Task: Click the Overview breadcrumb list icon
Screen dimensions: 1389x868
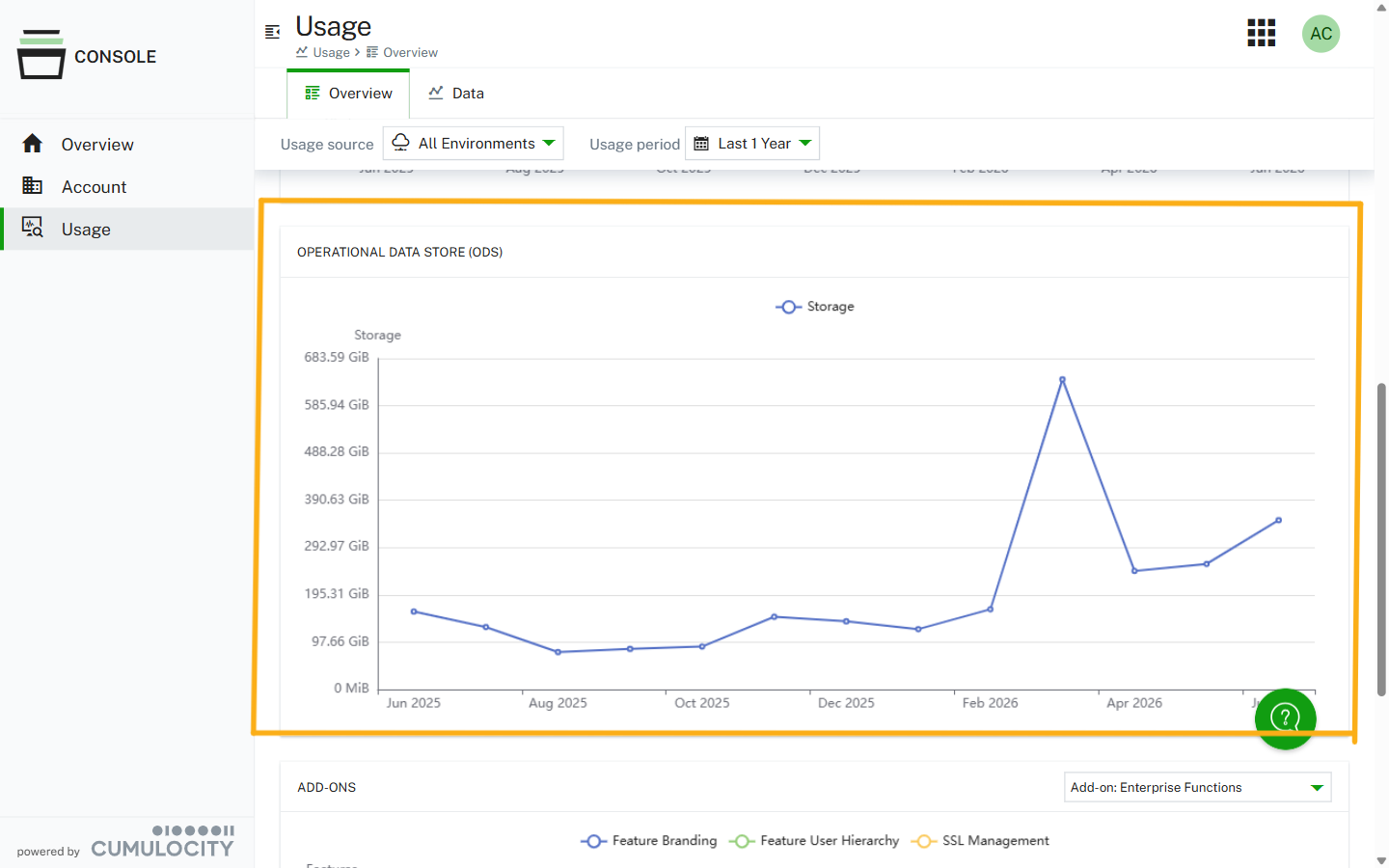Action: (x=372, y=52)
